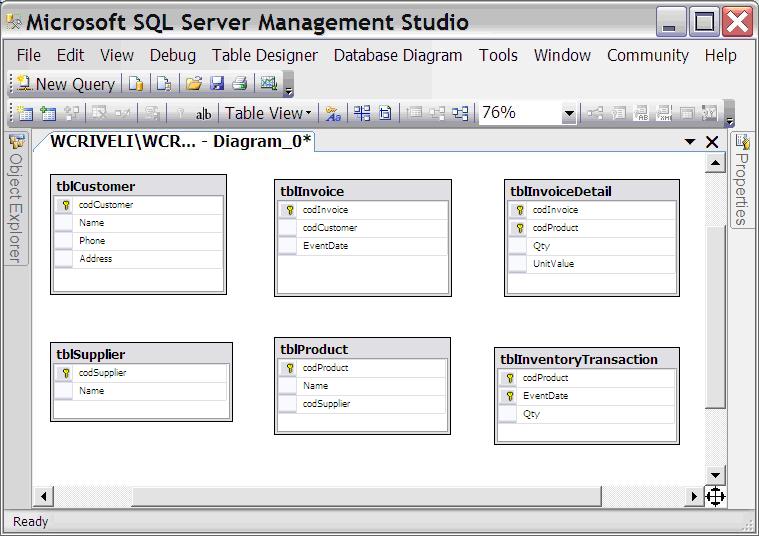This screenshot has width=759, height=536.
Task: Select the Diagram_0 document tab
Action: click(x=180, y=141)
